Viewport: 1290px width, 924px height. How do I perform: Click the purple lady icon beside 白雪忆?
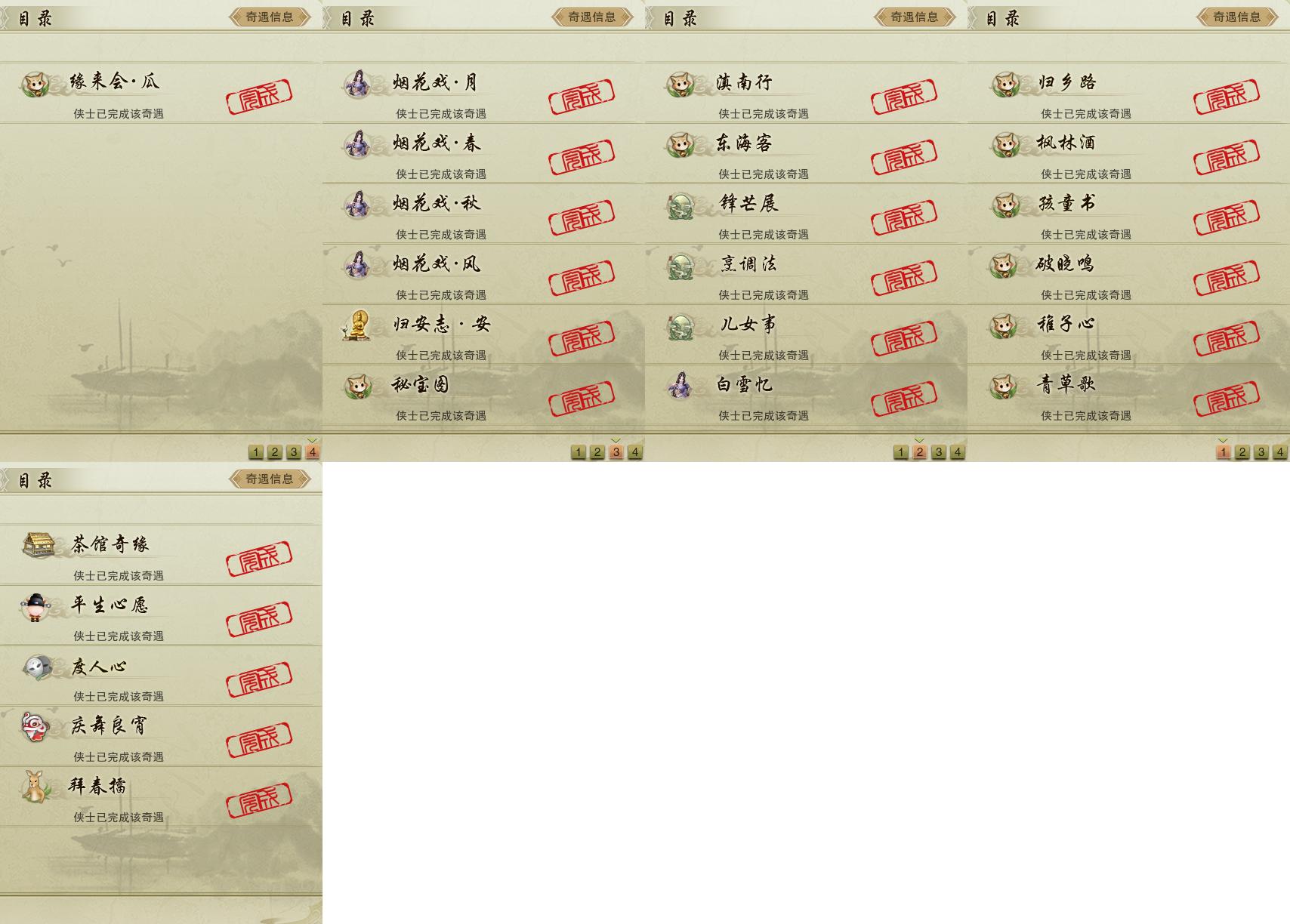[680, 385]
